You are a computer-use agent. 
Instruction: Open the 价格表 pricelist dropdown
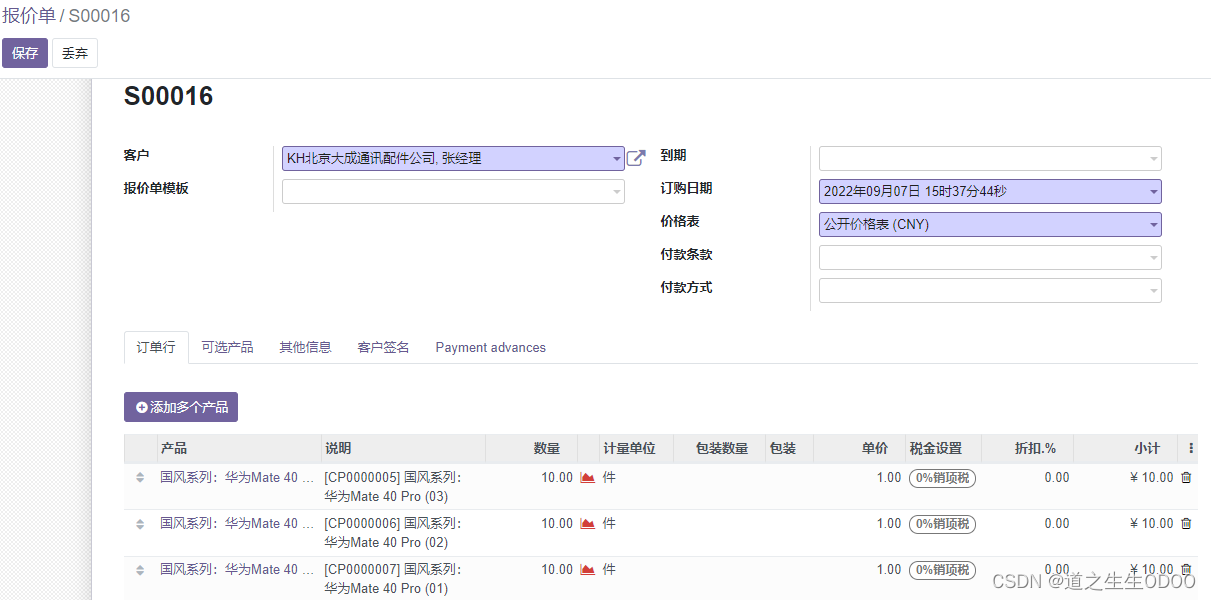click(1150, 224)
